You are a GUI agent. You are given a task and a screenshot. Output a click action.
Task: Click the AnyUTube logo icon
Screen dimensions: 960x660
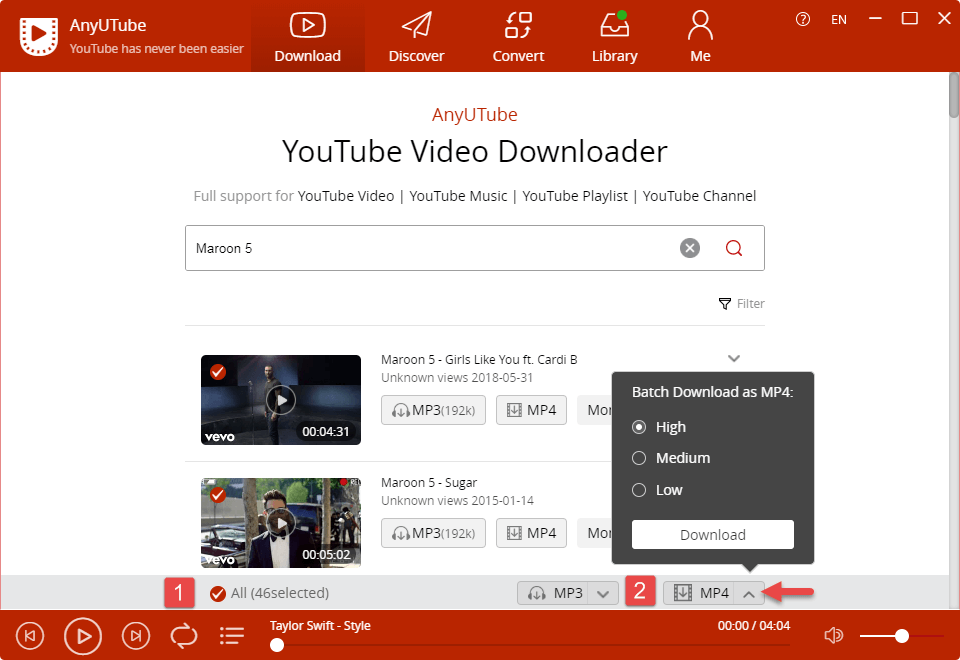click(39, 36)
